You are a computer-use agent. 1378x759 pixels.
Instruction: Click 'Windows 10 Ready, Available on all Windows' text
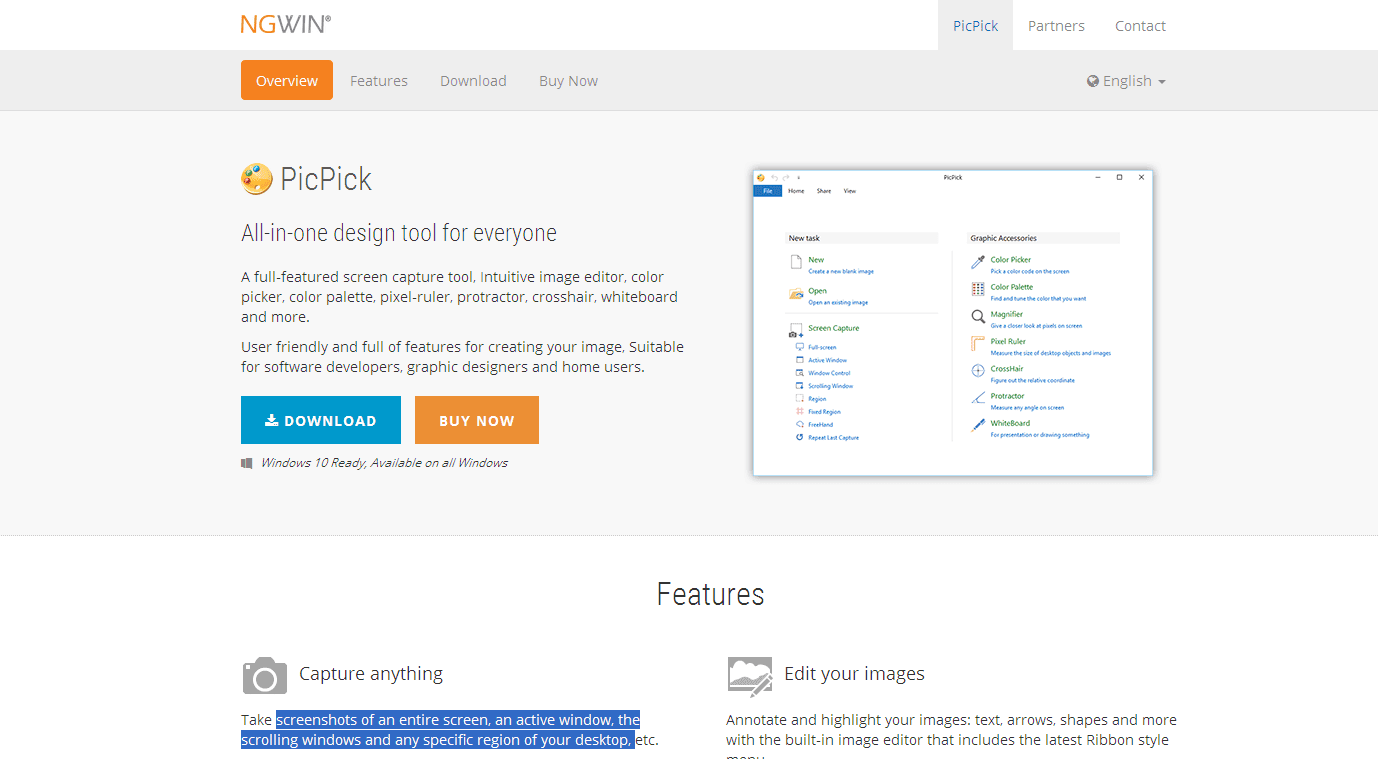(384, 463)
